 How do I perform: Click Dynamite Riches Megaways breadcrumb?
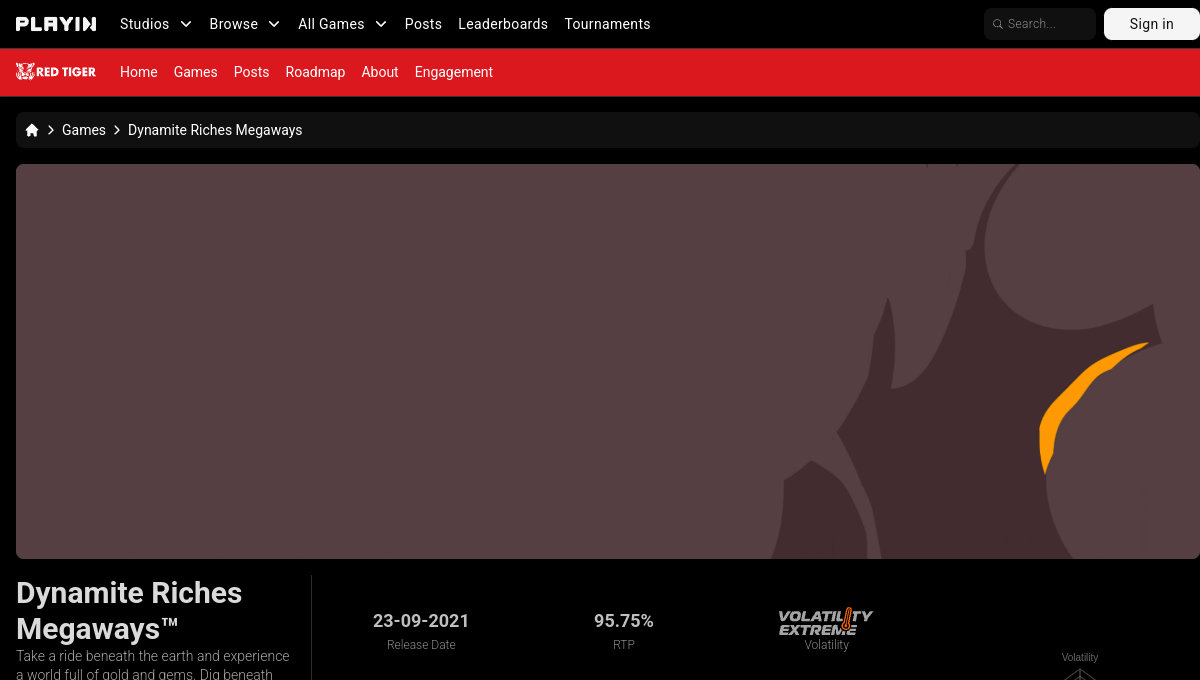[x=215, y=130]
